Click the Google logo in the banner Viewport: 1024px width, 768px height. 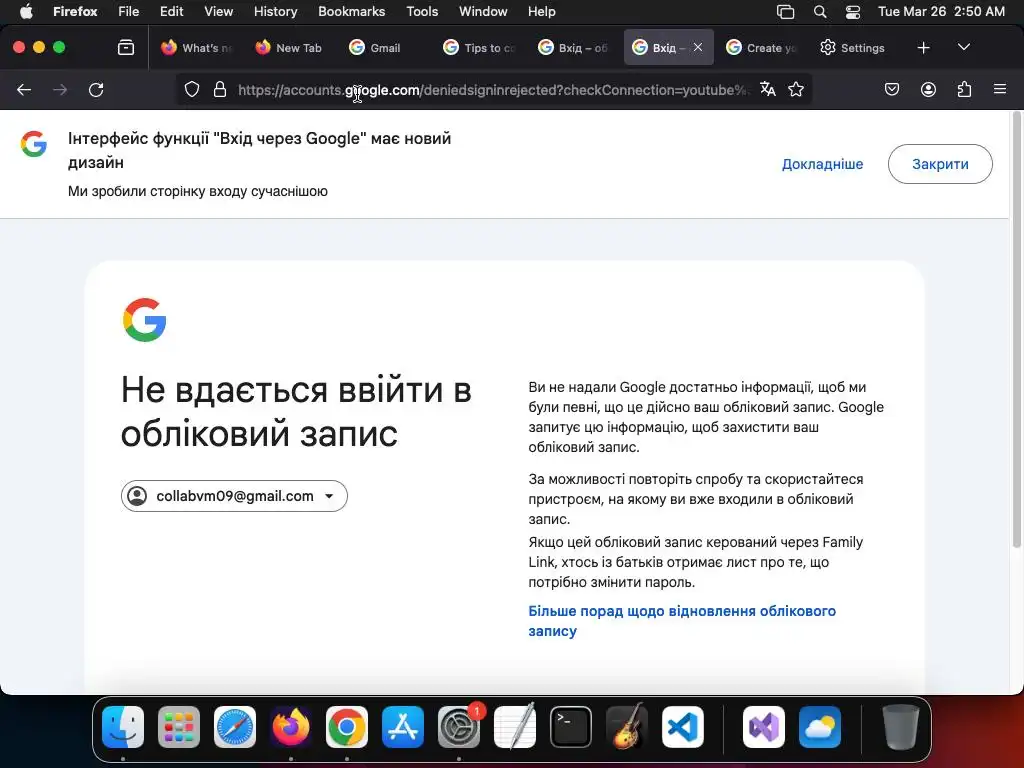click(34, 144)
